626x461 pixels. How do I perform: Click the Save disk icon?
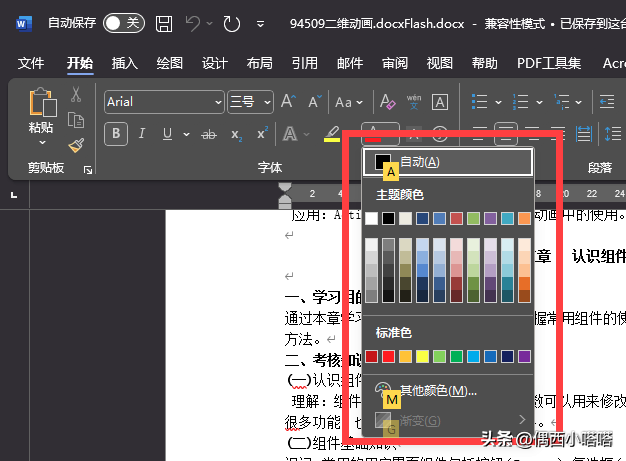click(164, 23)
